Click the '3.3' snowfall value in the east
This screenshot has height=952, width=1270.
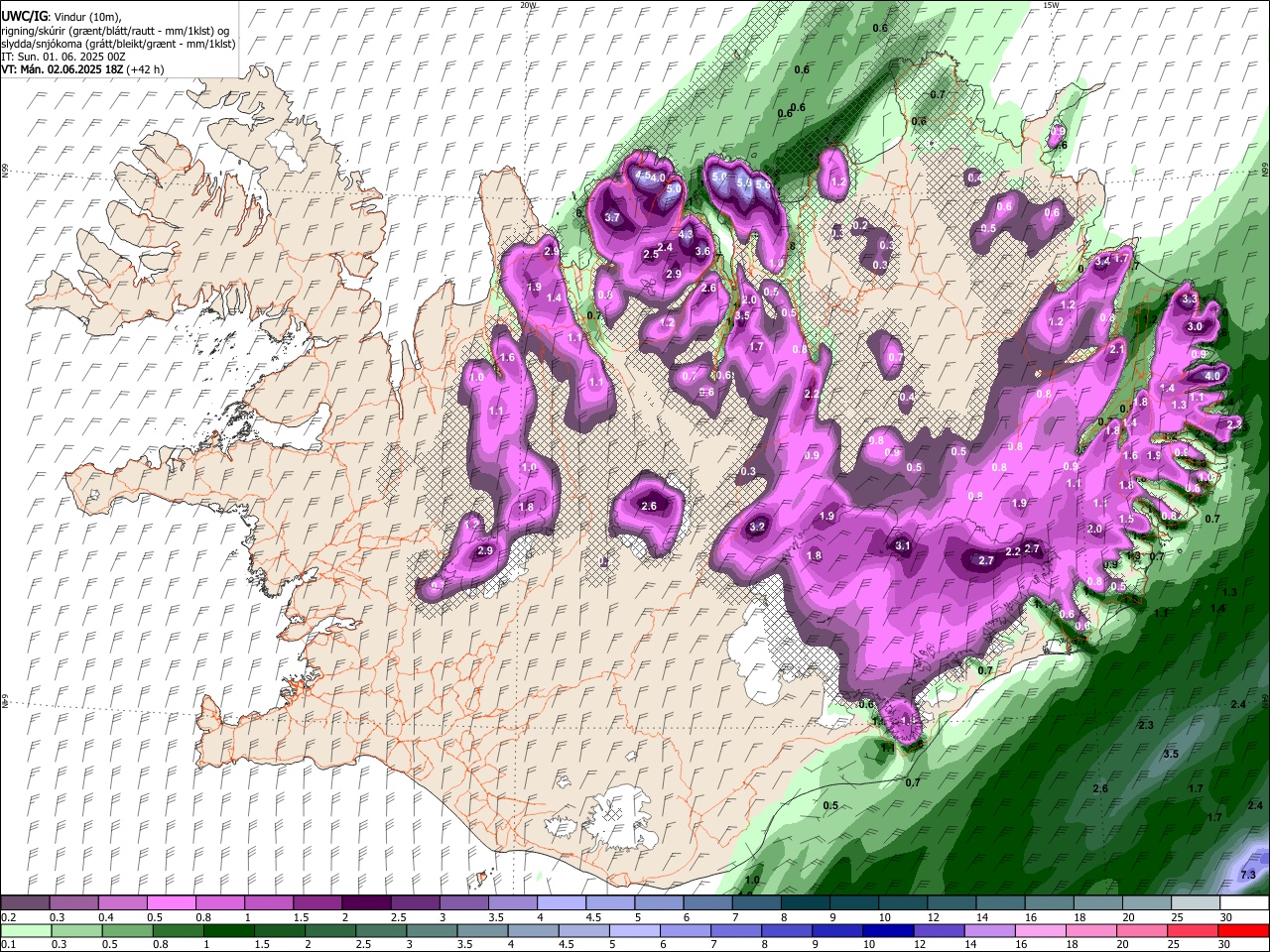(1191, 298)
